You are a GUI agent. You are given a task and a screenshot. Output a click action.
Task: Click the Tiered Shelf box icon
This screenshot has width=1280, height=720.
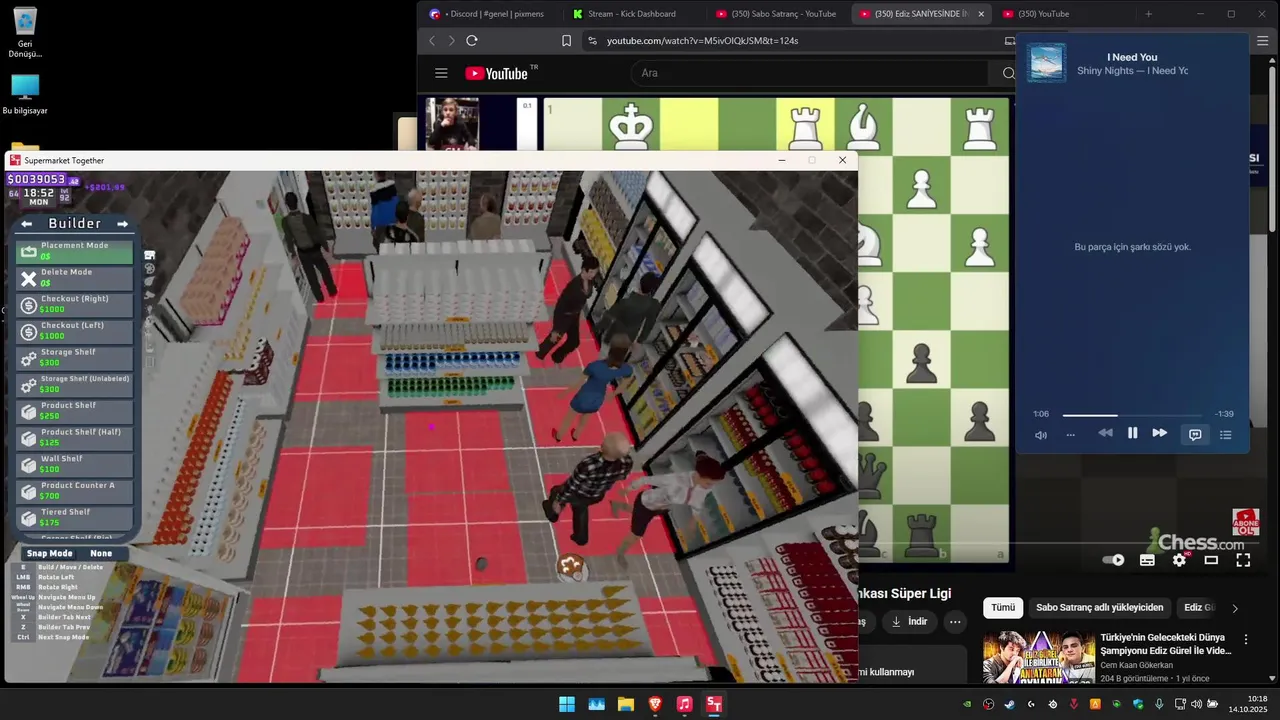click(x=28, y=518)
